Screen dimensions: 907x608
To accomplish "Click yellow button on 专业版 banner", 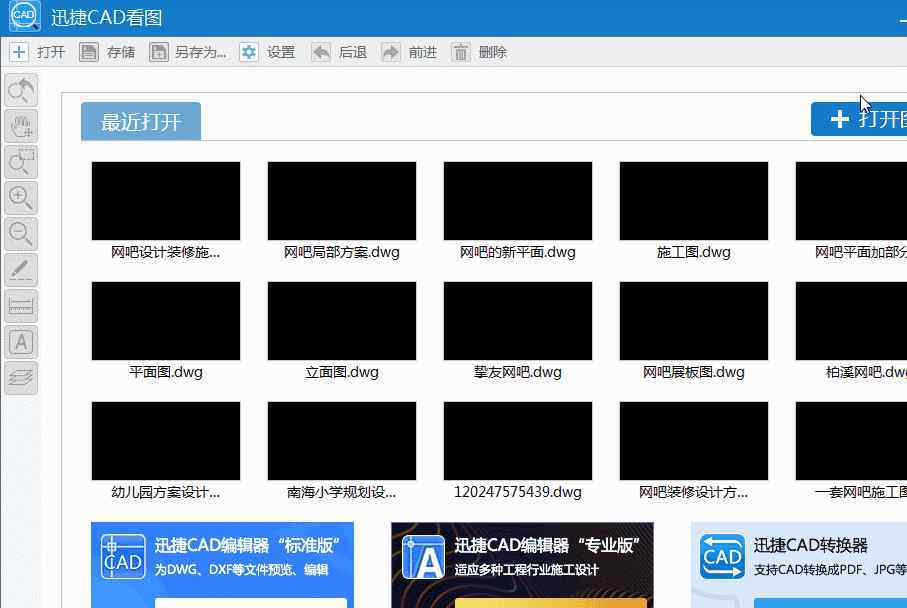I will [x=551, y=603].
